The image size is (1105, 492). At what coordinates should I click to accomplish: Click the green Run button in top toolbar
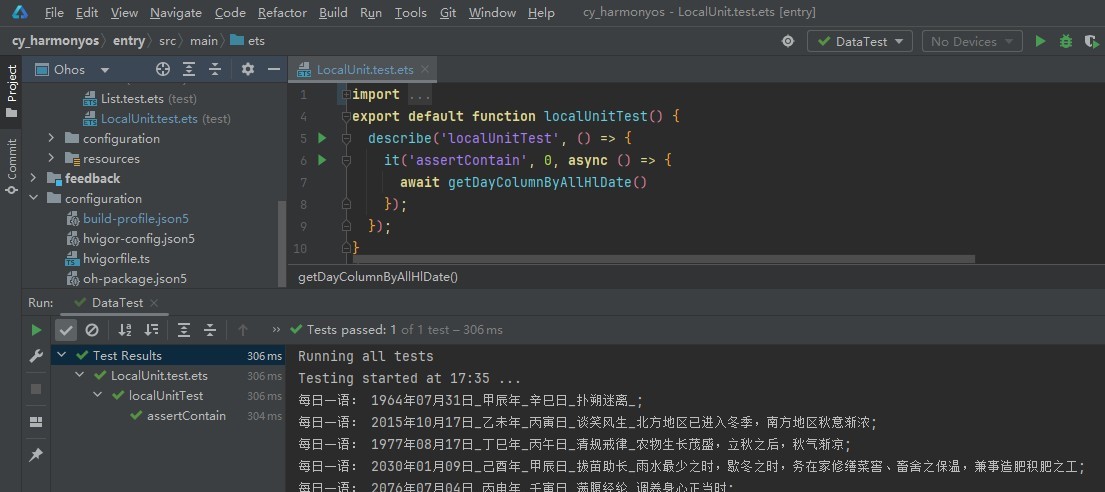pos(1040,41)
